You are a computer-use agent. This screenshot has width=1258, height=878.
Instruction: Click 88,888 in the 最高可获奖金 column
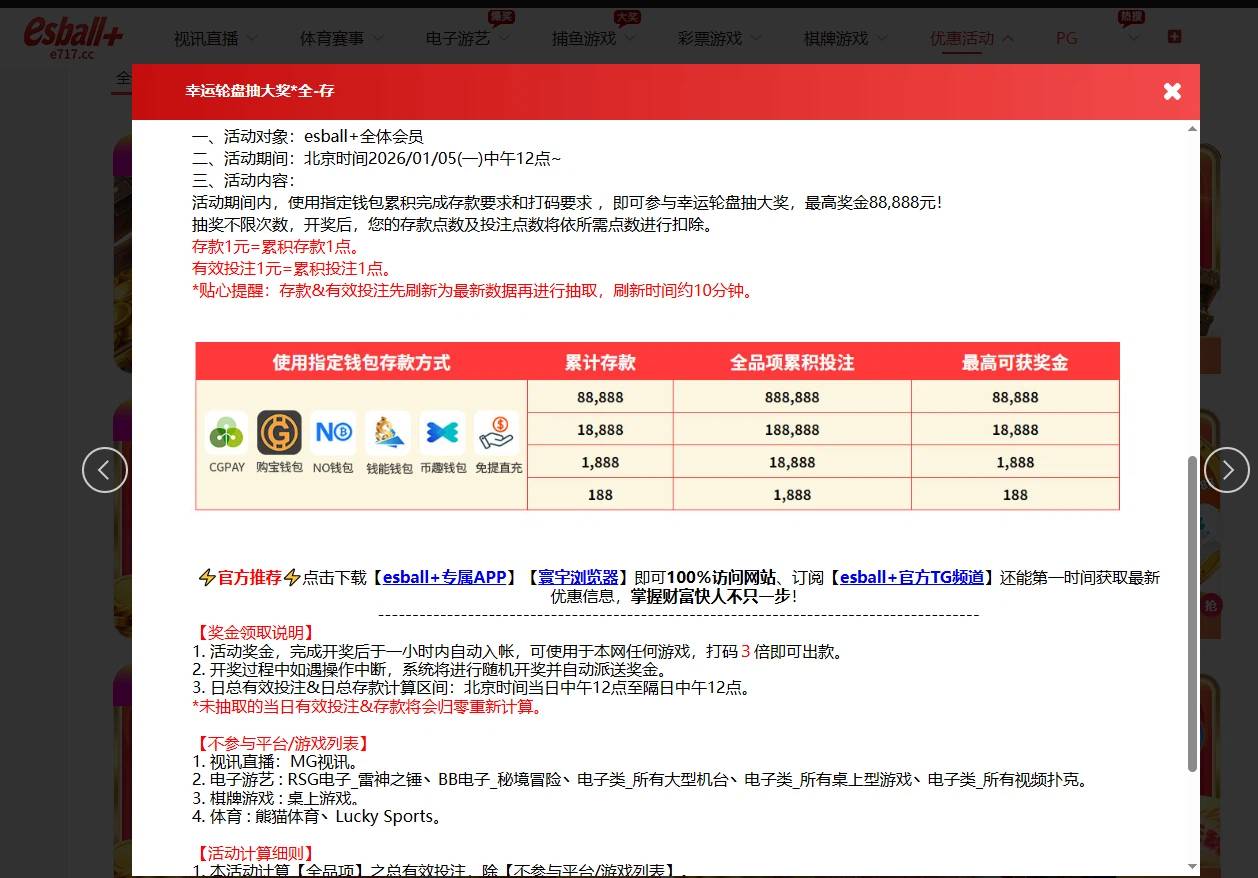coord(1015,397)
